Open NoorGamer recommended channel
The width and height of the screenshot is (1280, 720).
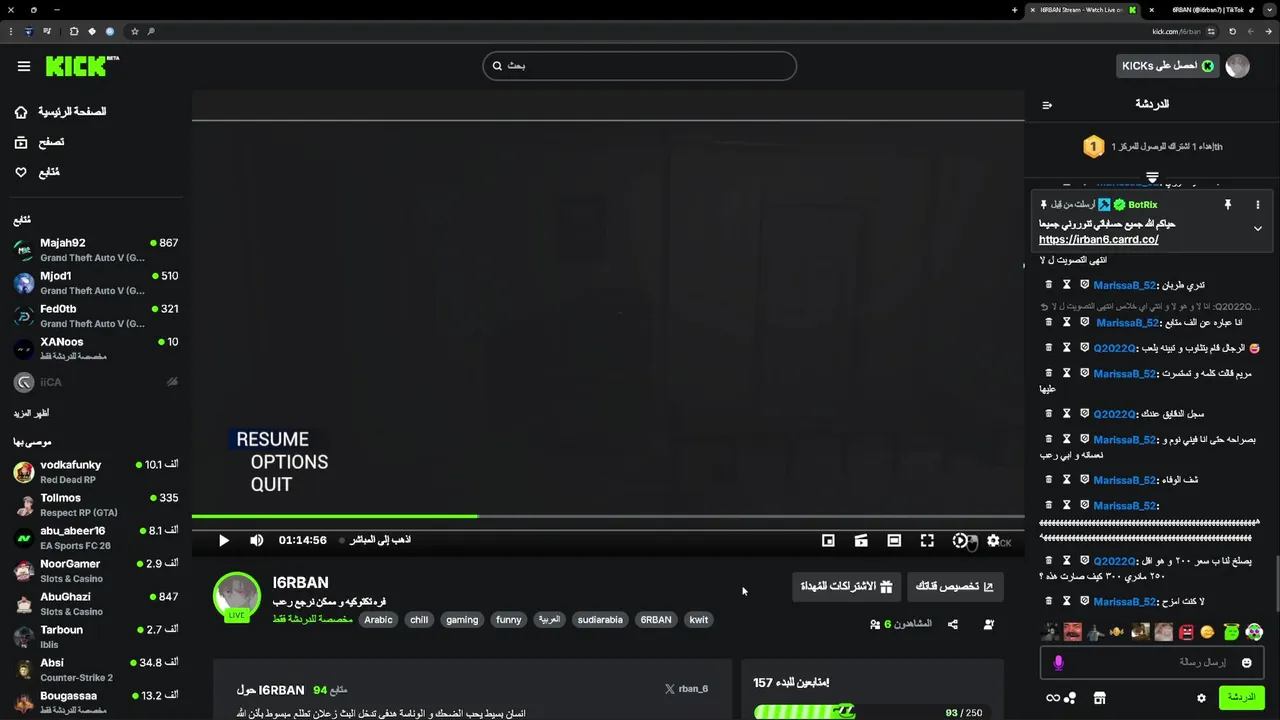click(x=96, y=571)
